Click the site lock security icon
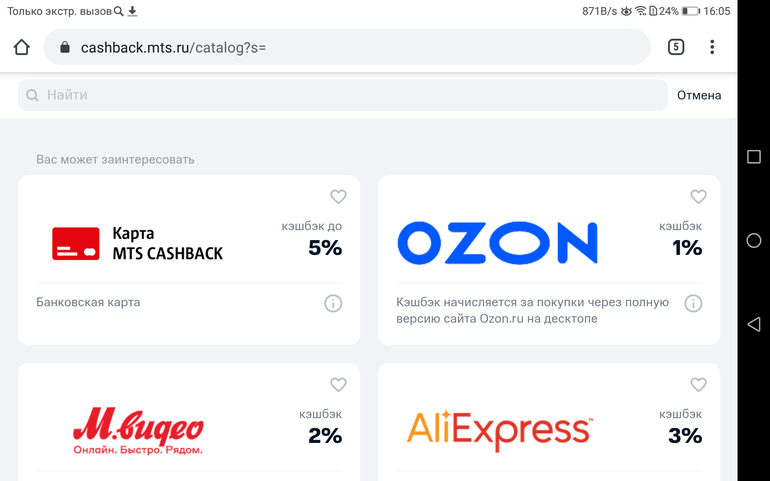Viewport: 770px width, 481px height. [65, 47]
